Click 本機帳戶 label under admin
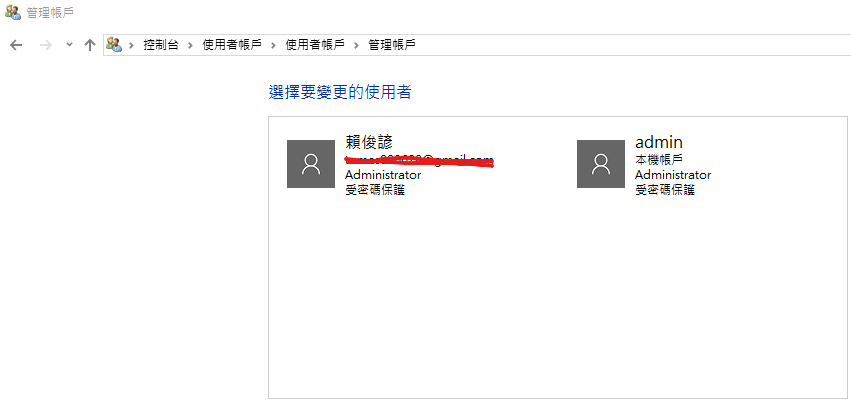Image resolution: width=851 pixels, height=401 pixels. pos(659,160)
